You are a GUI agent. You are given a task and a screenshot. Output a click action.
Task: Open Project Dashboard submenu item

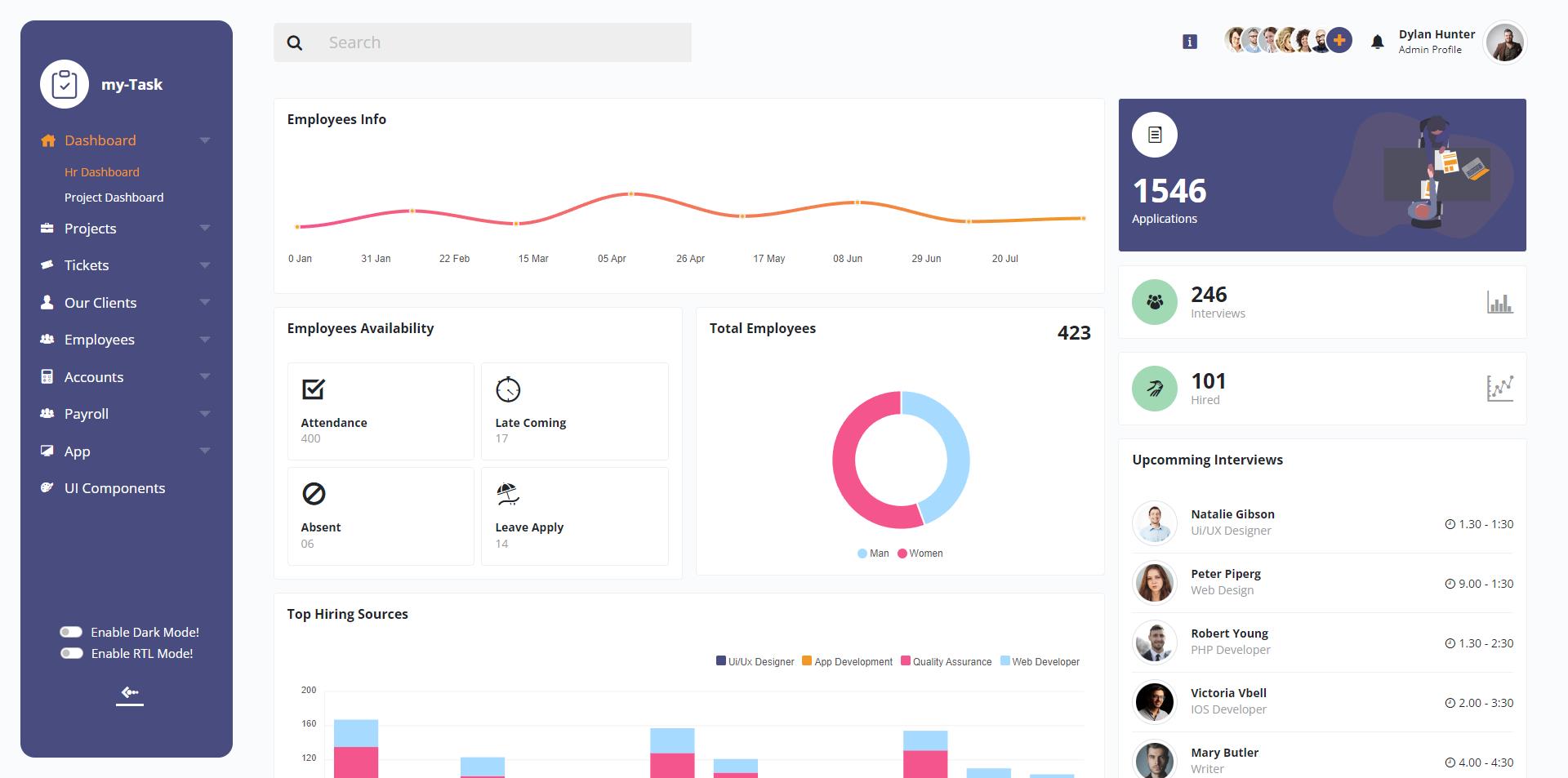tap(114, 198)
